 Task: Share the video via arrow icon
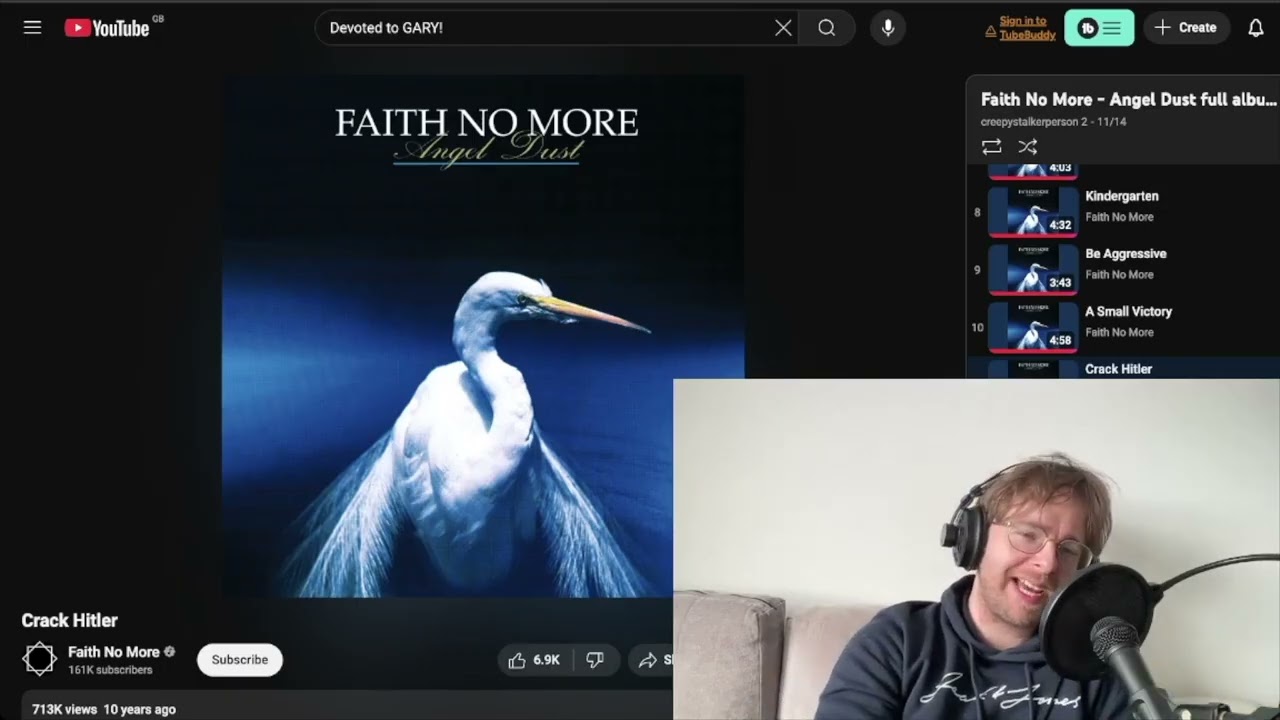648,660
